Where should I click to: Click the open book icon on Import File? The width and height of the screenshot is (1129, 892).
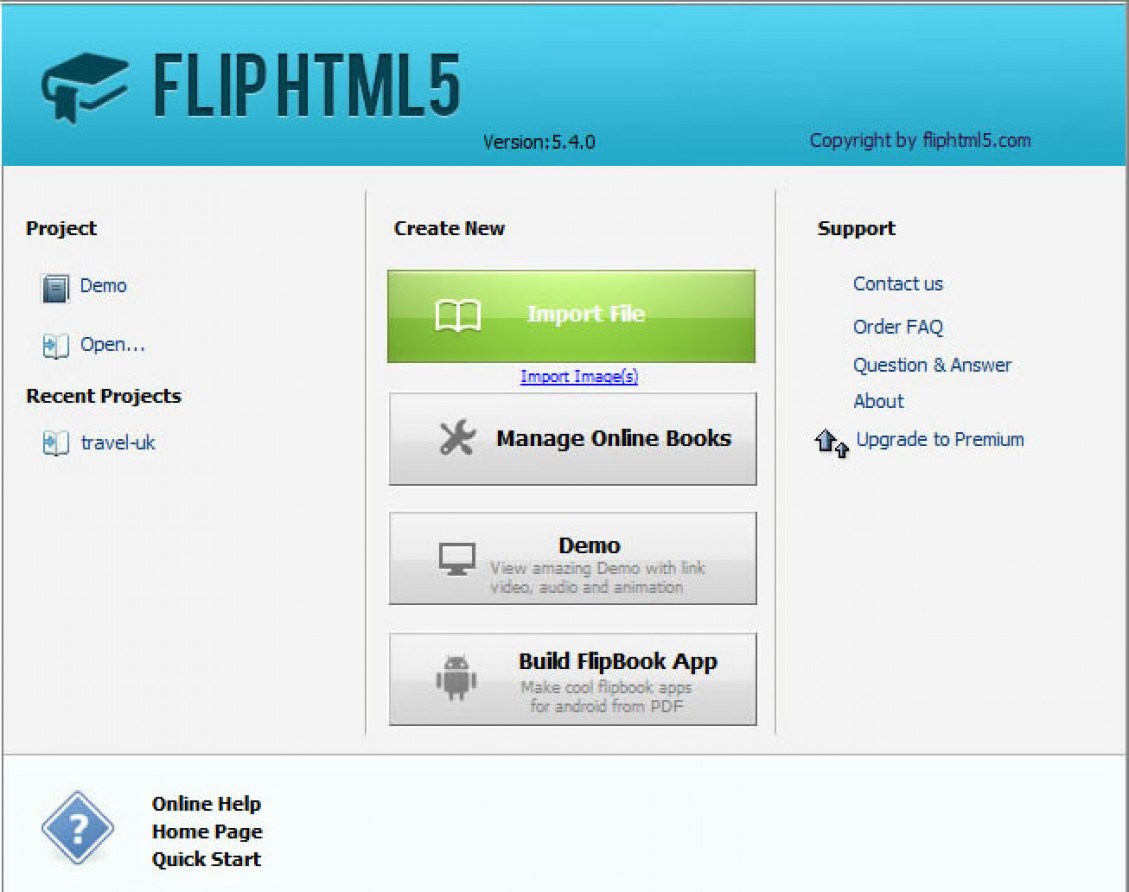(x=458, y=315)
